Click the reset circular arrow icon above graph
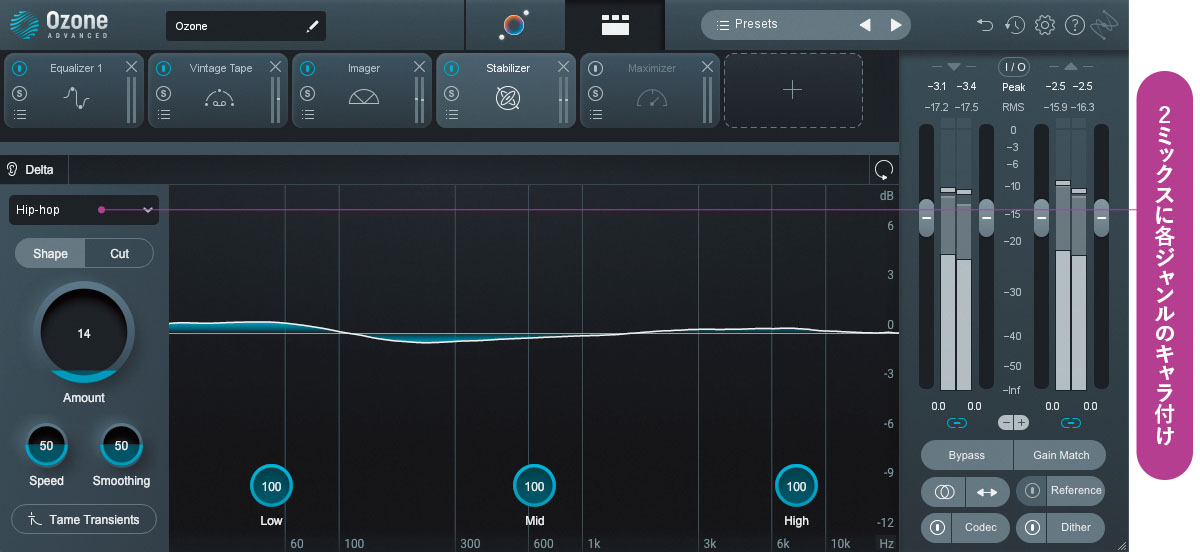This screenshot has width=1200, height=552. (x=883, y=169)
